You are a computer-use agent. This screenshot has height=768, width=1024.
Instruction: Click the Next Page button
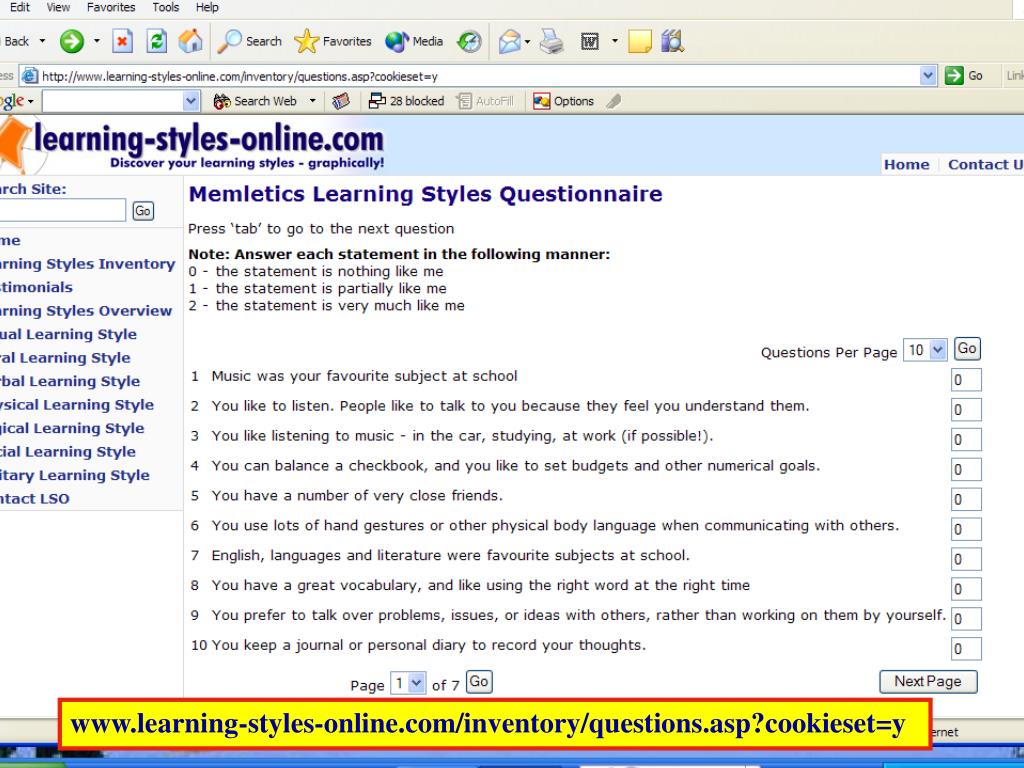click(928, 681)
